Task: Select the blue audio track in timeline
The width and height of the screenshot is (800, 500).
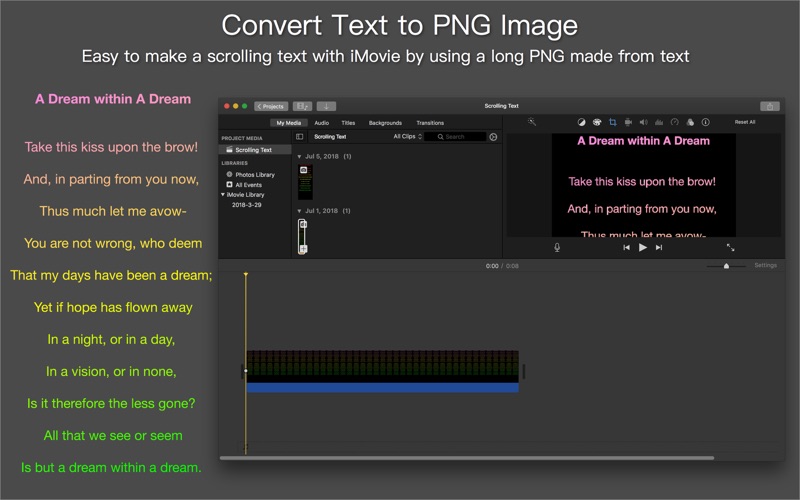Action: click(383, 388)
